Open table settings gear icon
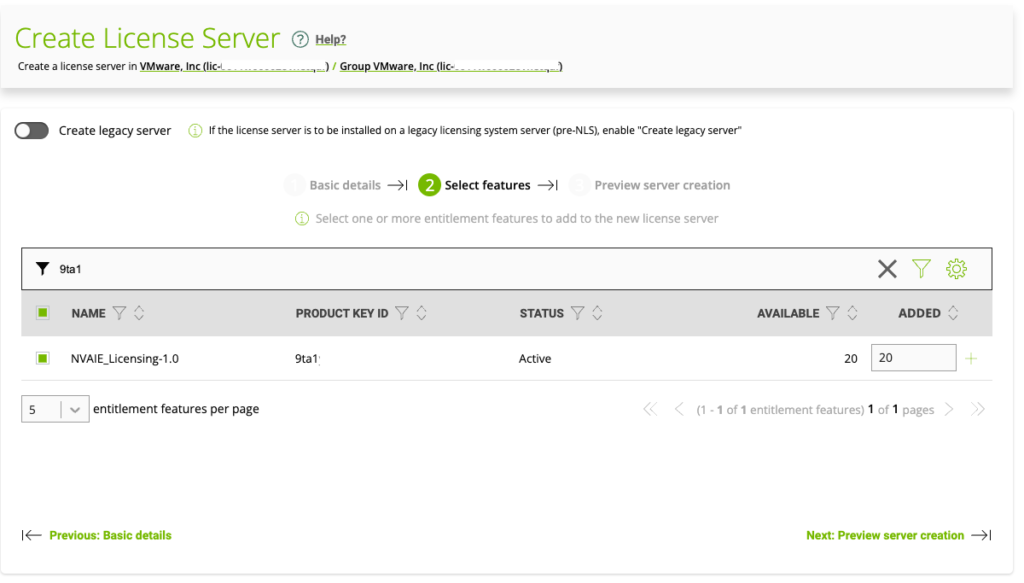 (957, 268)
